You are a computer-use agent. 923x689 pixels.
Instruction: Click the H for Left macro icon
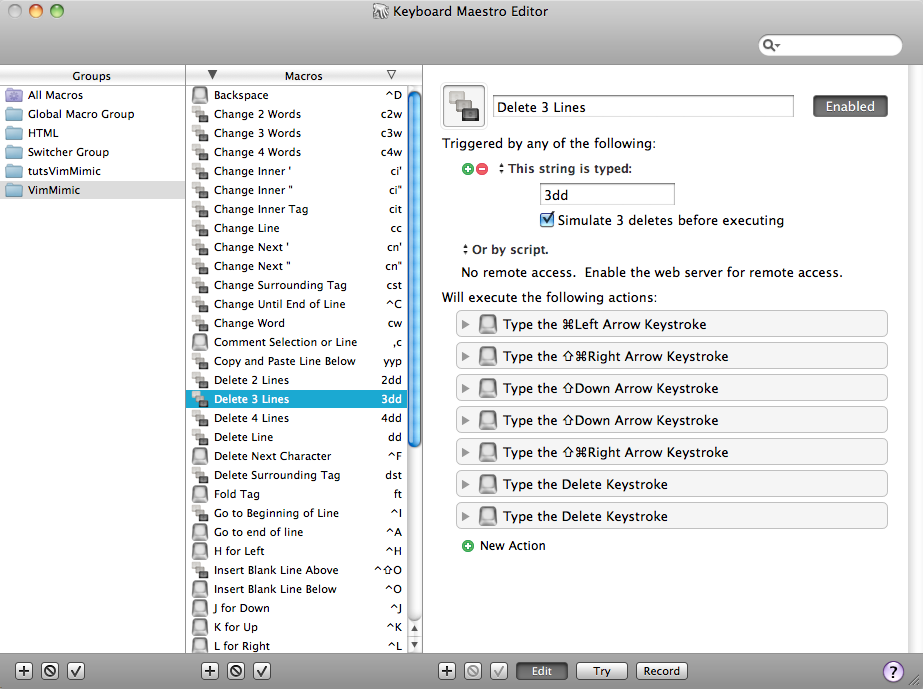(200, 551)
